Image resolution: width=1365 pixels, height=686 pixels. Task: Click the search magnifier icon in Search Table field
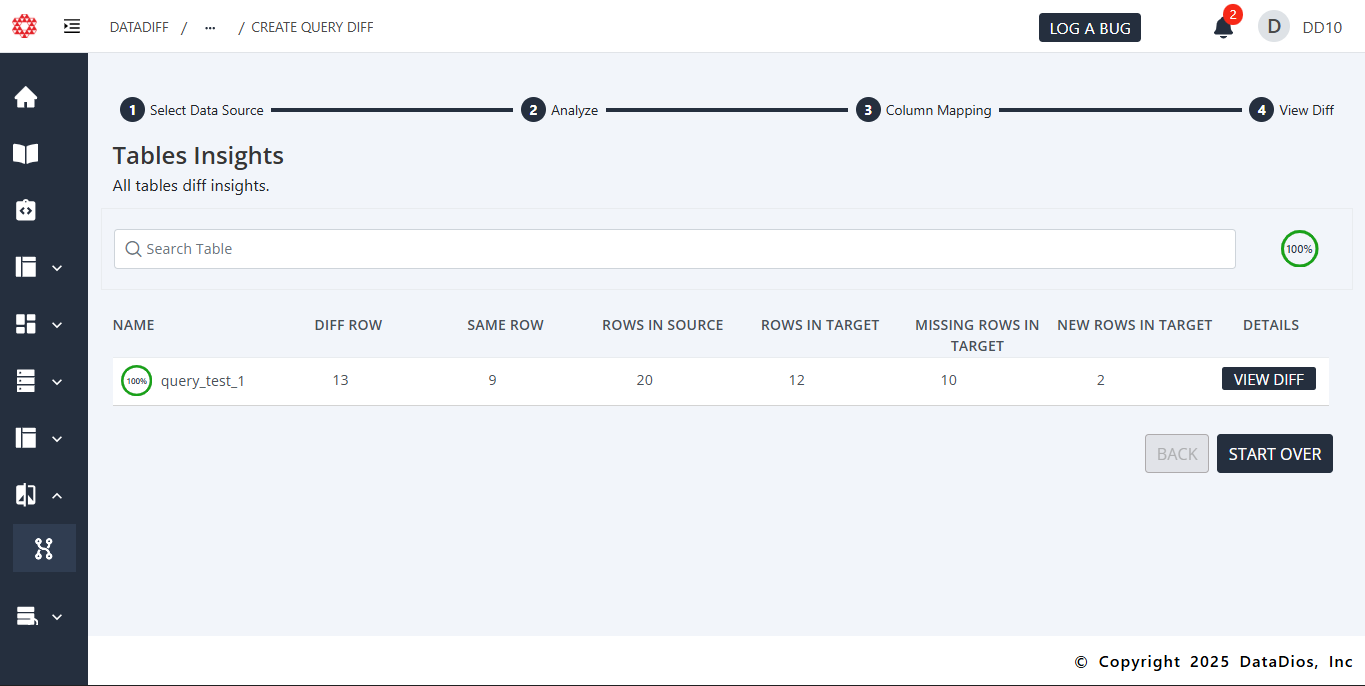coord(133,248)
